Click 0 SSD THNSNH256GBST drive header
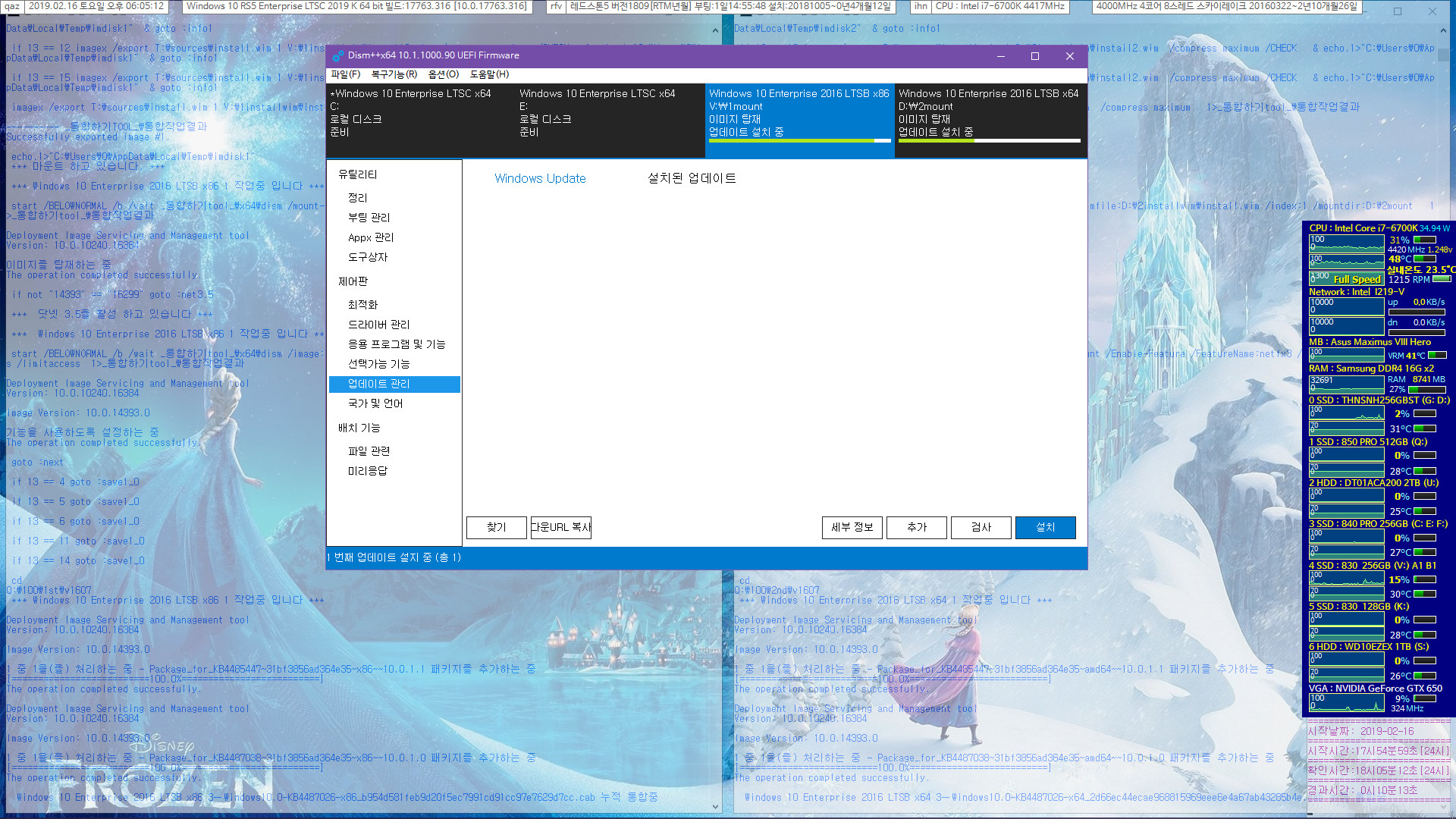The height and width of the screenshot is (819, 1456). point(1379,400)
